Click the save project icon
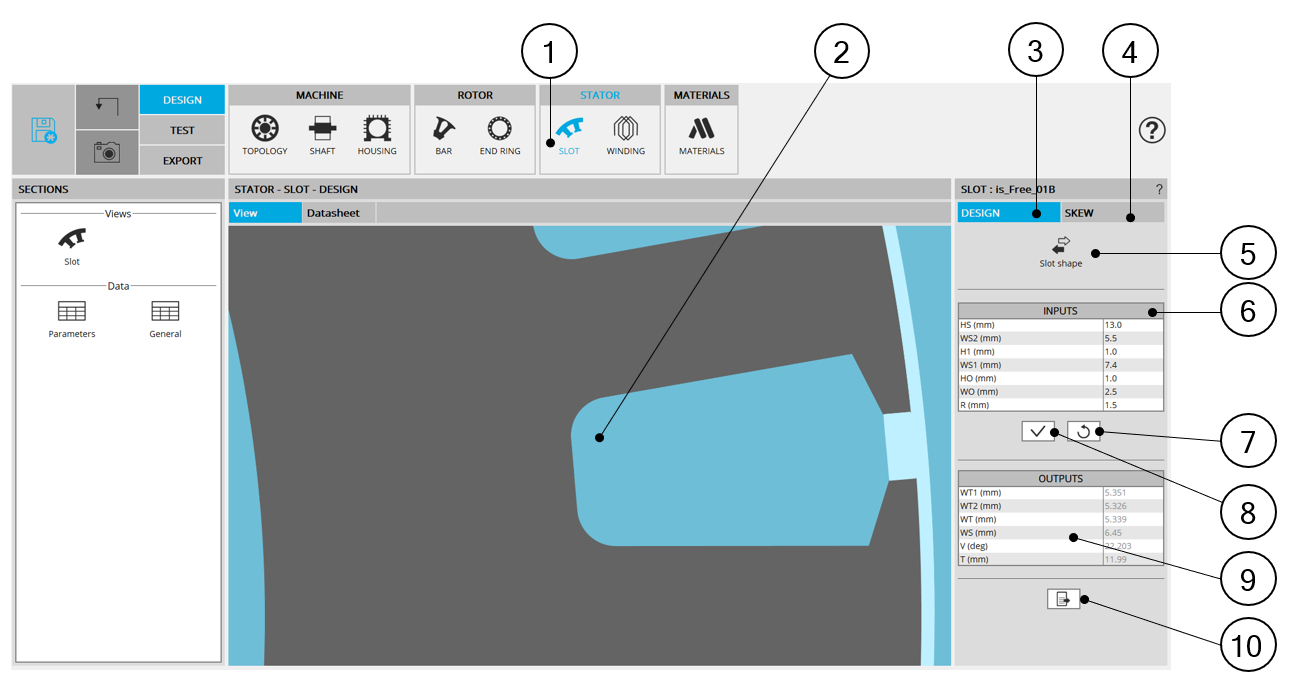Image resolution: width=1293 pixels, height=694 pixels. 43,130
